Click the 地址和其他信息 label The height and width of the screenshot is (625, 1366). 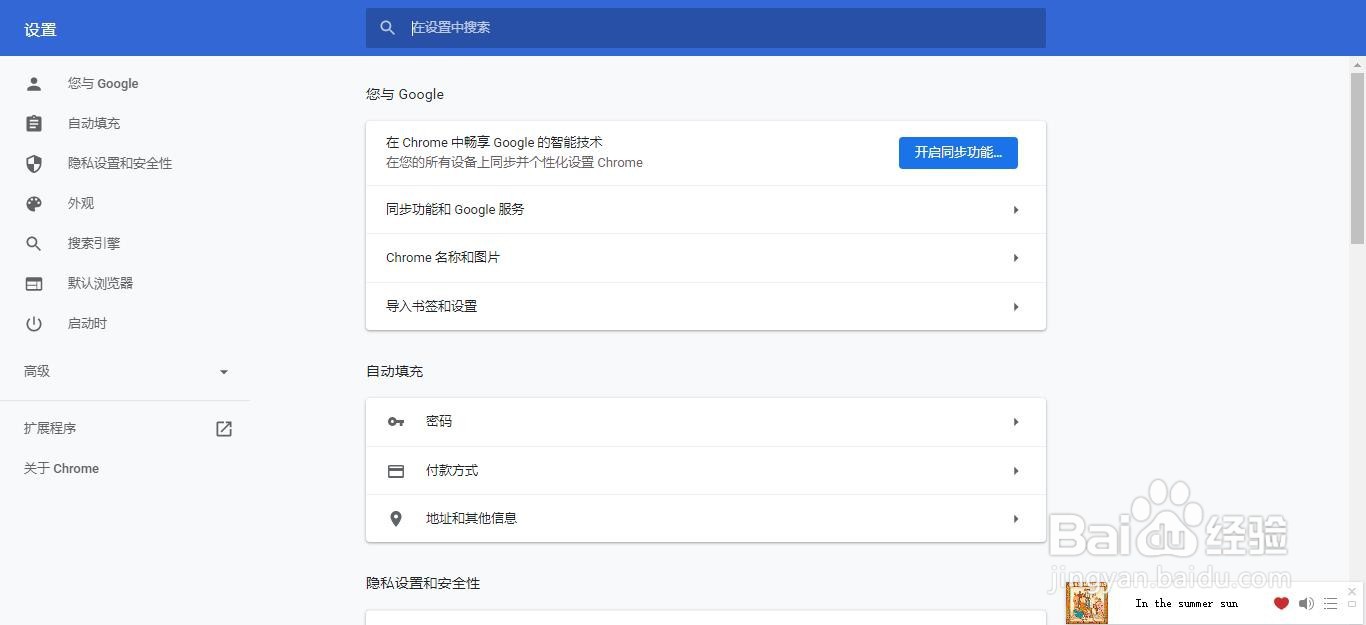[471, 519]
